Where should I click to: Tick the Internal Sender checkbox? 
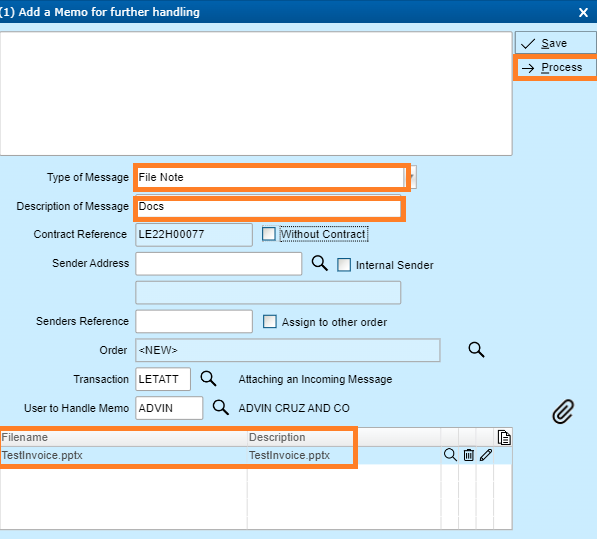pyautogui.click(x=344, y=265)
